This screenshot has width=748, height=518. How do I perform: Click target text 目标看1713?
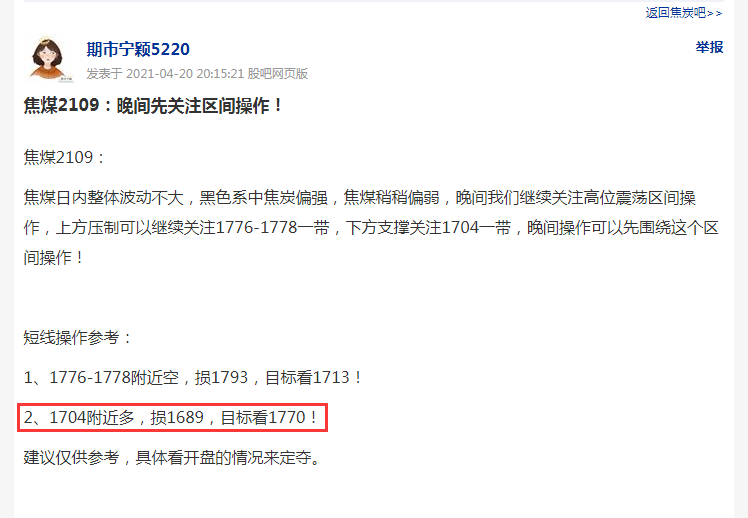(307, 377)
